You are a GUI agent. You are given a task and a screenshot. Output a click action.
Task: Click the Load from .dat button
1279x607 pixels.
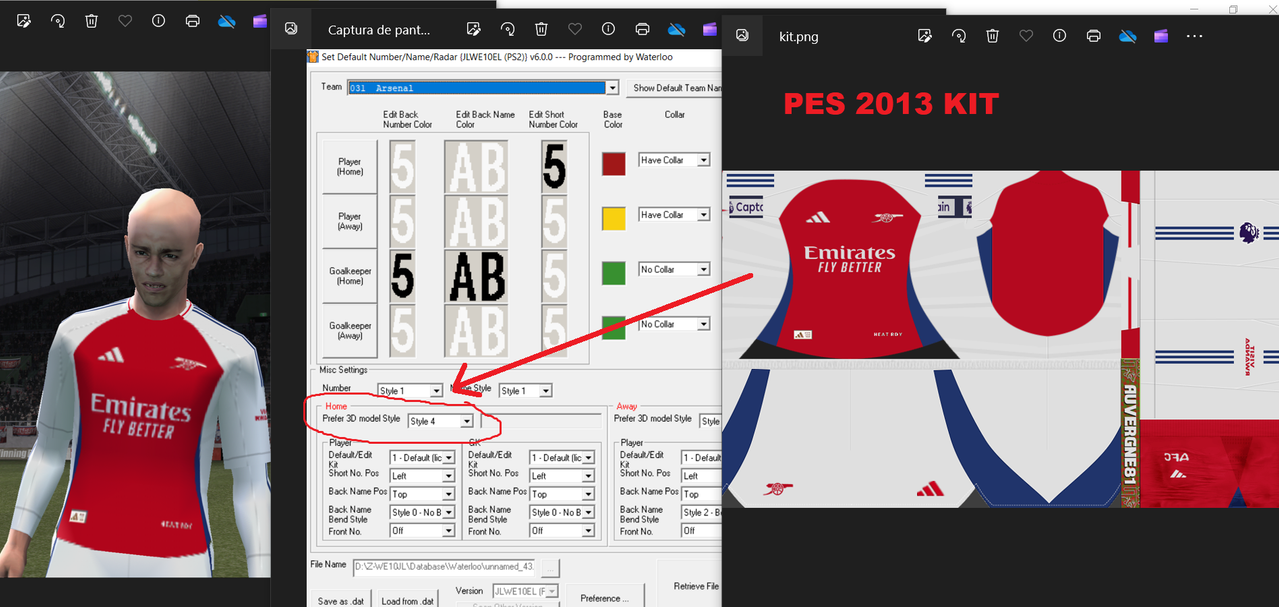(407, 601)
